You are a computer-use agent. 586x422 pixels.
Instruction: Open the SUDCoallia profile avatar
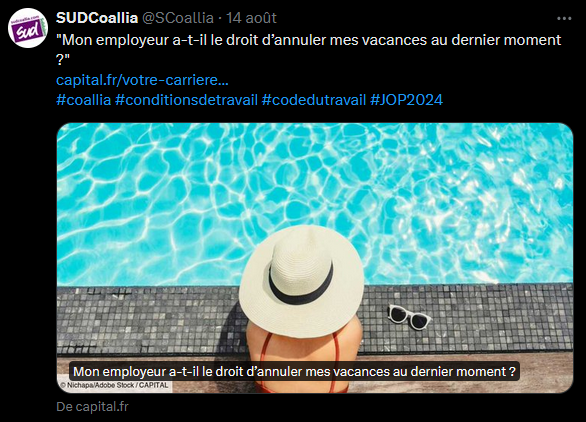tap(28, 28)
